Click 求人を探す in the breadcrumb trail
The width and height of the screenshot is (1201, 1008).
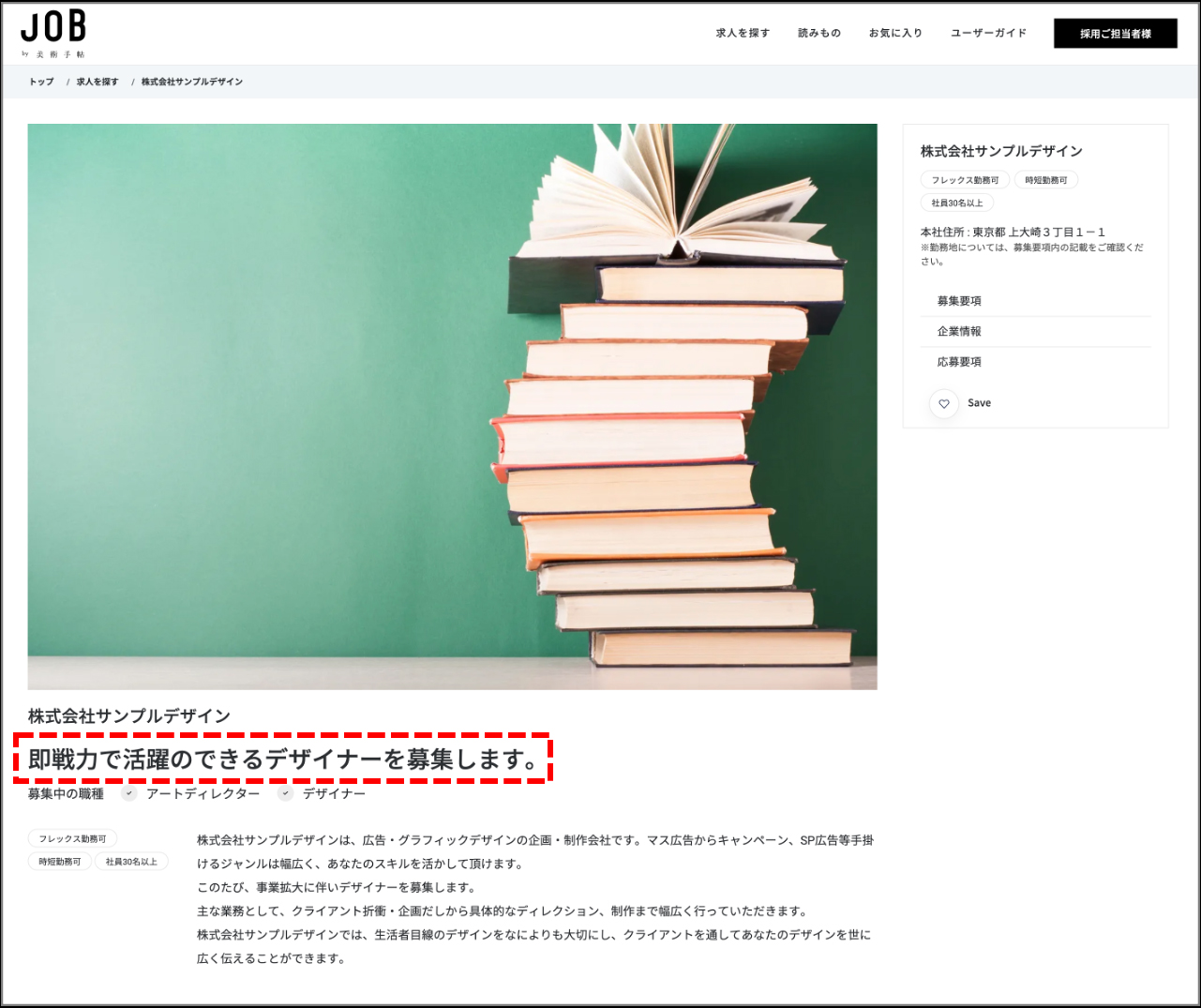click(98, 82)
